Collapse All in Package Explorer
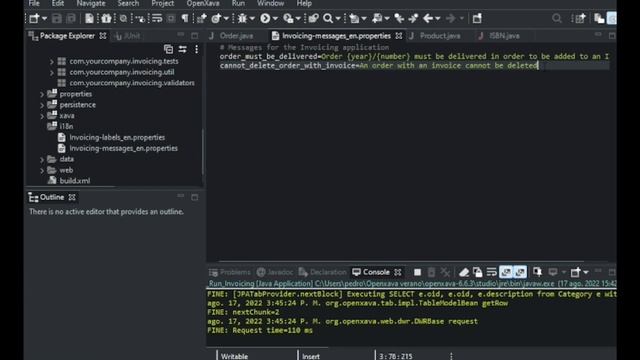Viewport: 640px width, 360px height. (168, 49)
